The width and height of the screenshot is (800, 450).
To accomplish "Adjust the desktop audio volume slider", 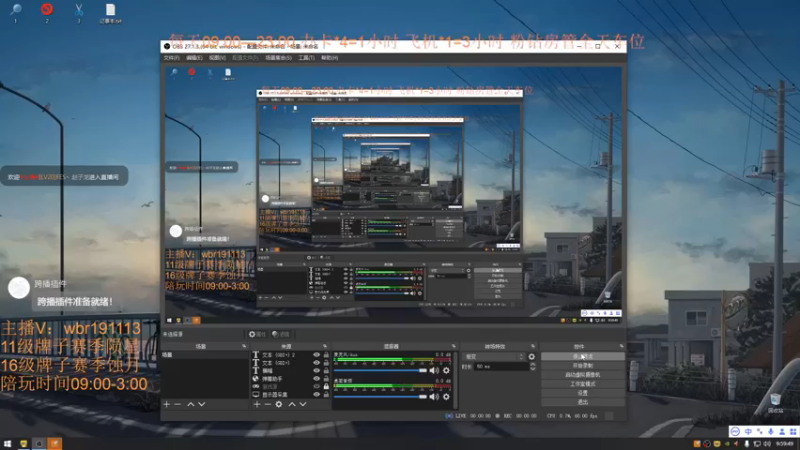I will pos(380,396).
